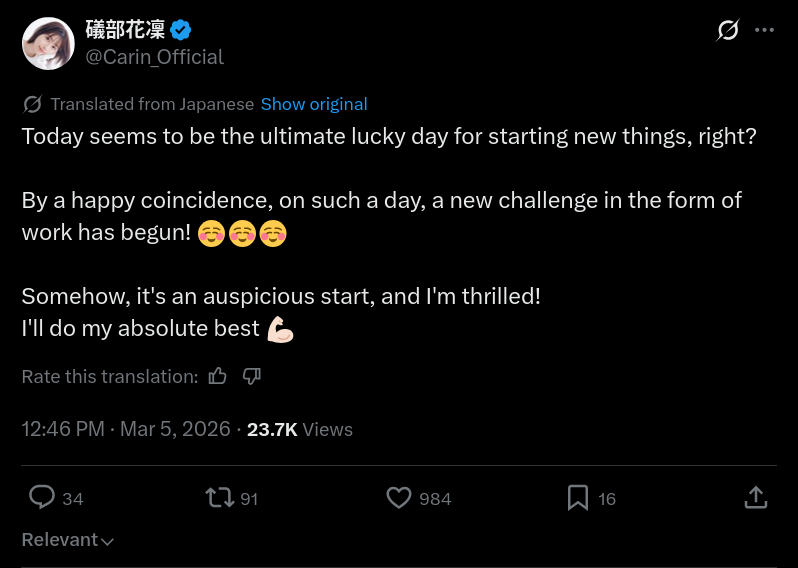
Task: Open the 23.7K Views analytics
Action: [x=300, y=429]
